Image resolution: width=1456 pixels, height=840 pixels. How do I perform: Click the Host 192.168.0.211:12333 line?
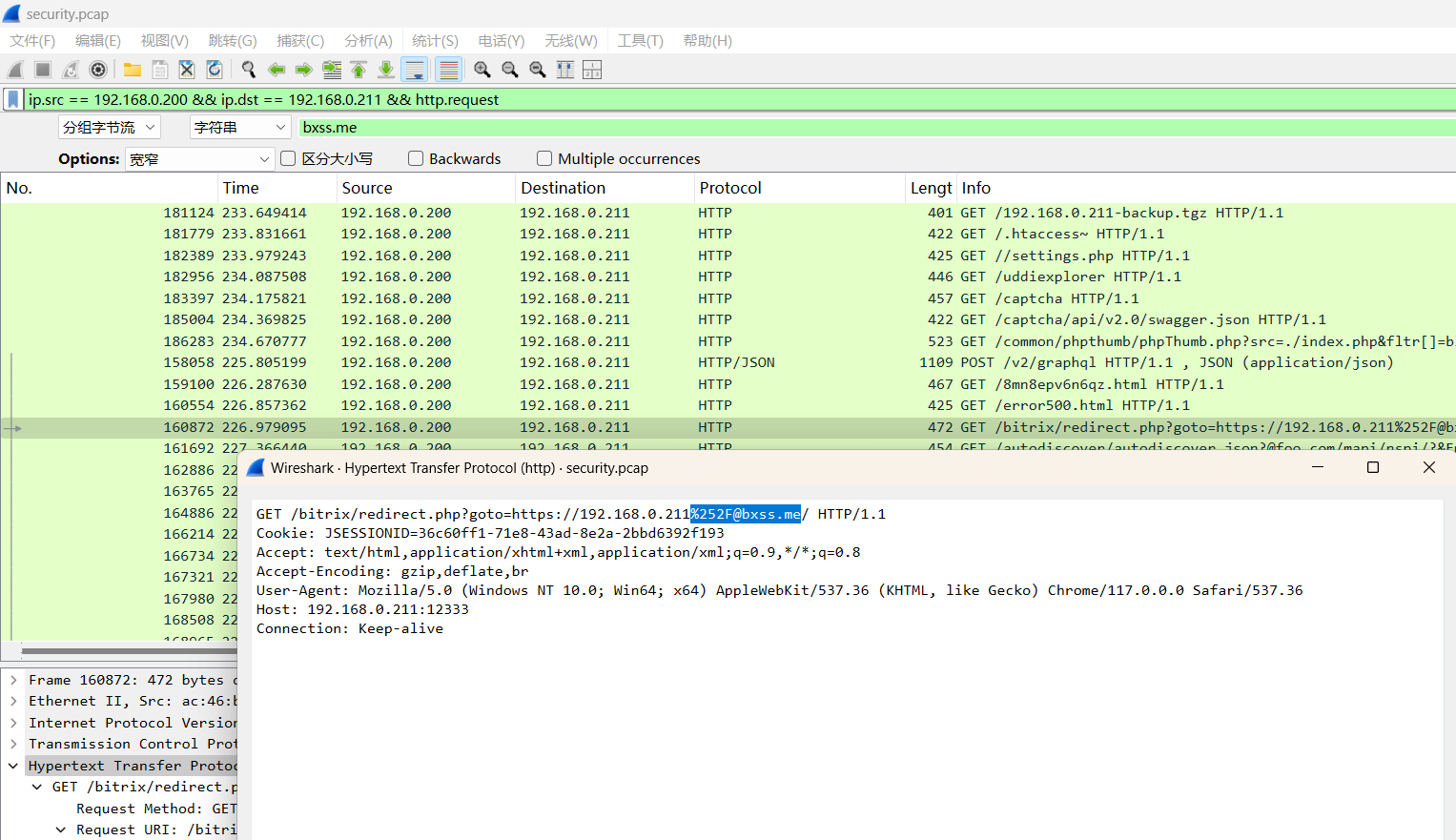(x=362, y=609)
